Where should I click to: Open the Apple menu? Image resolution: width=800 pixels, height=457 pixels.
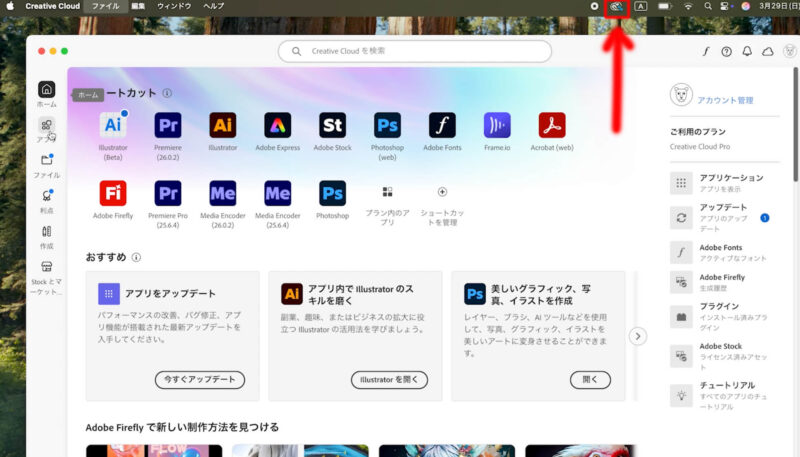pos(10,6)
